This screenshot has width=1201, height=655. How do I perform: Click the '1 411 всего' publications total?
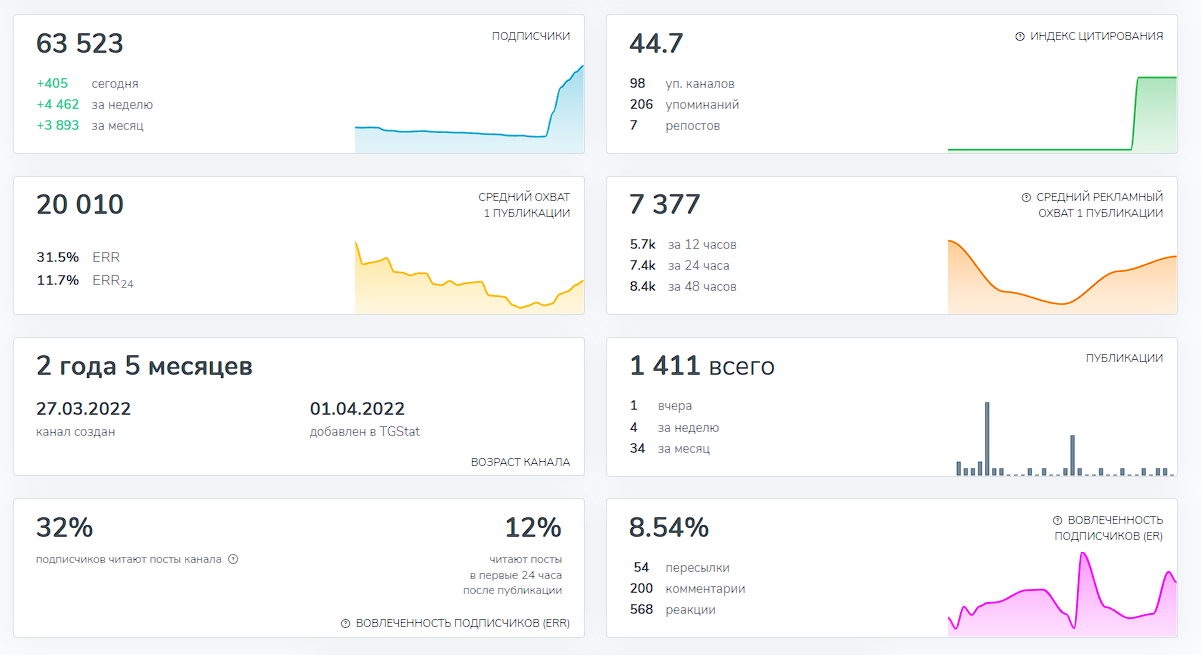pos(702,366)
